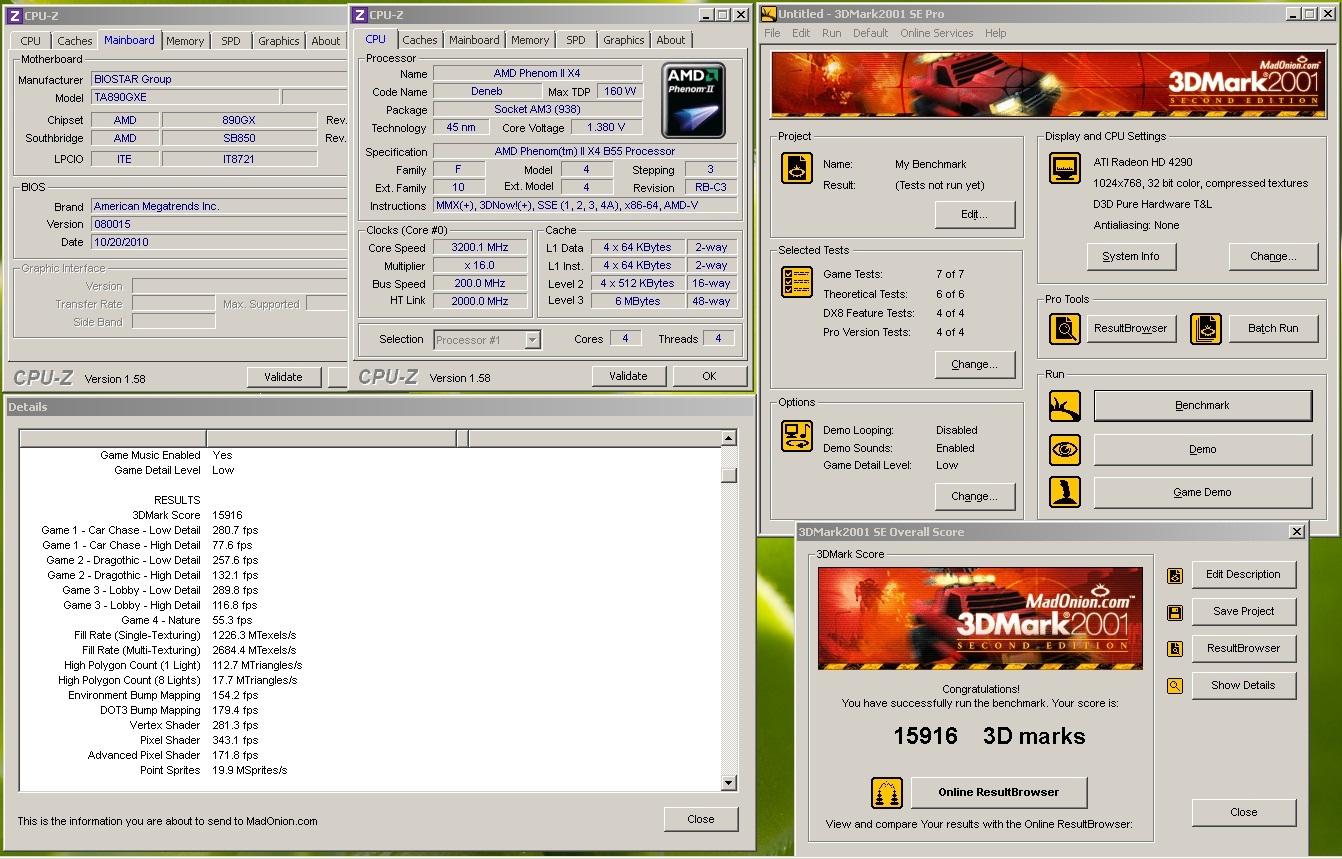Click the Details list scroll down arrow
This screenshot has height=859, width=1342.
[x=729, y=783]
